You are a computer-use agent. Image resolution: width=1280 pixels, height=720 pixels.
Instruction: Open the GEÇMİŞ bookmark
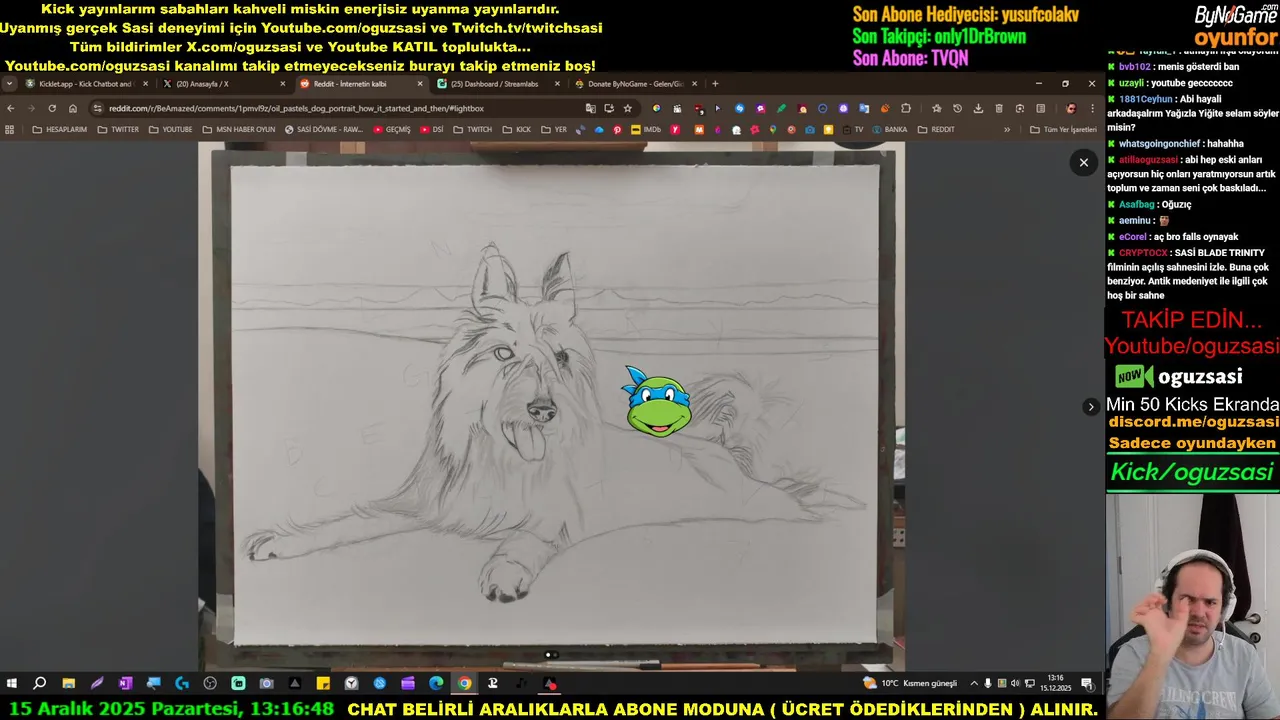[391, 129]
